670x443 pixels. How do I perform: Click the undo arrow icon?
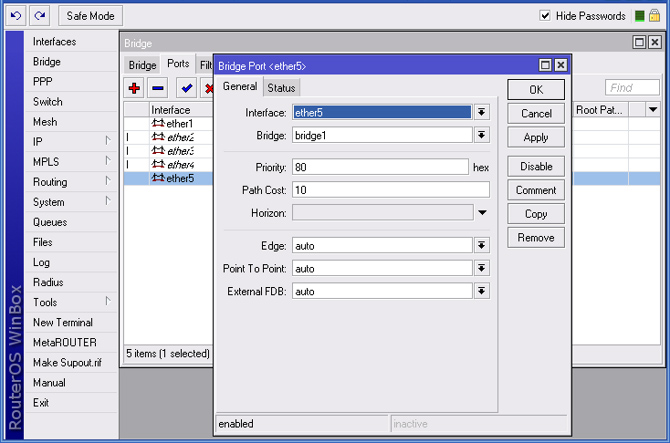point(15,15)
